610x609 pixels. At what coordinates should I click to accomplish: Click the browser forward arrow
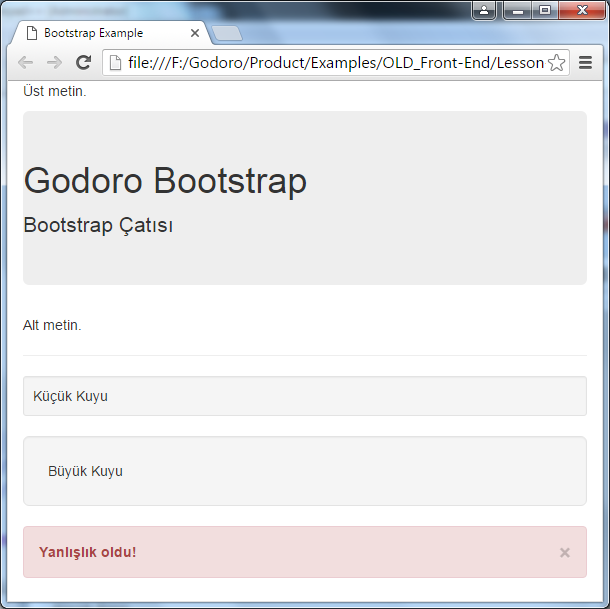54,62
